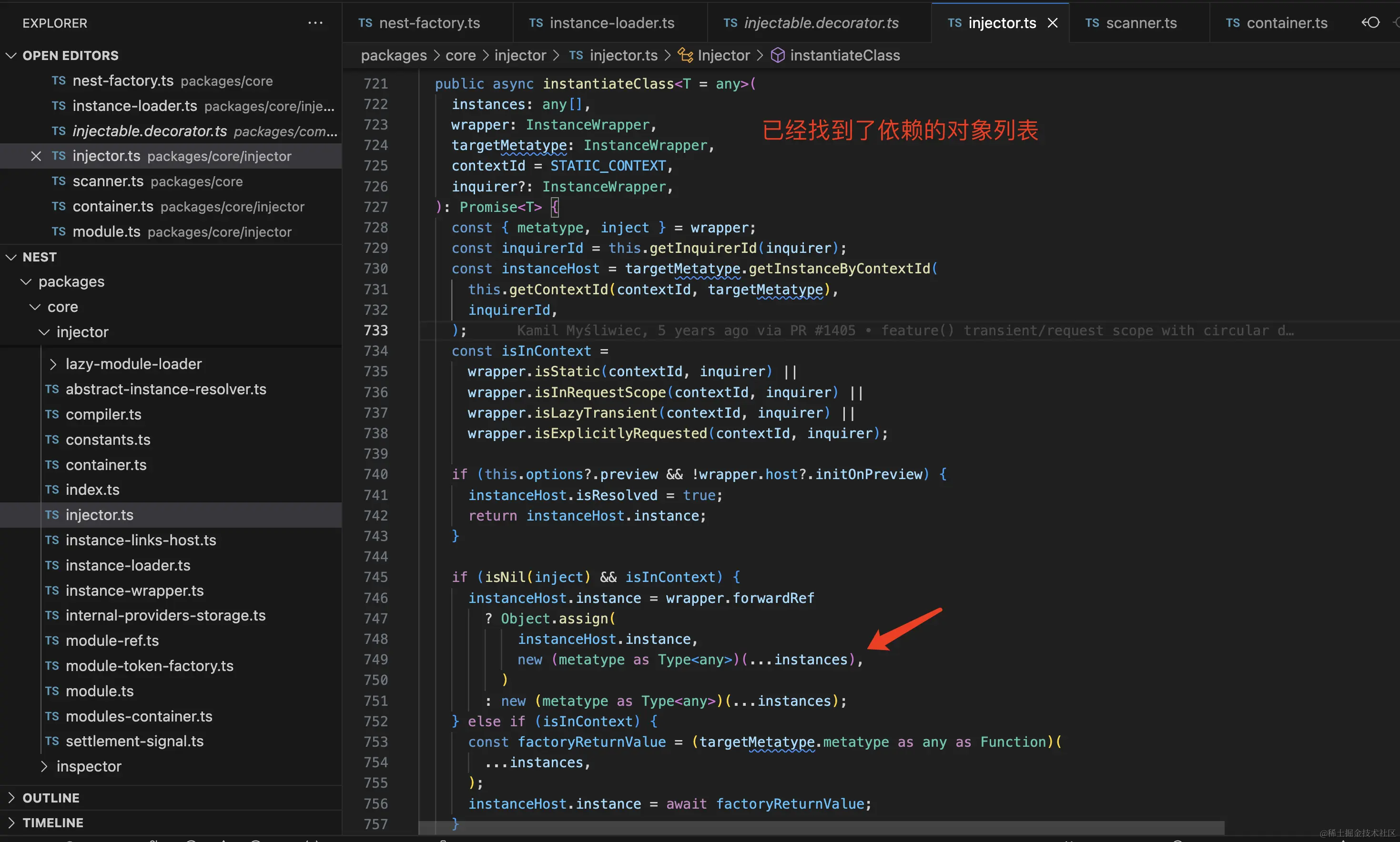
Task: Expand the inspector folder
Action: tap(44, 767)
